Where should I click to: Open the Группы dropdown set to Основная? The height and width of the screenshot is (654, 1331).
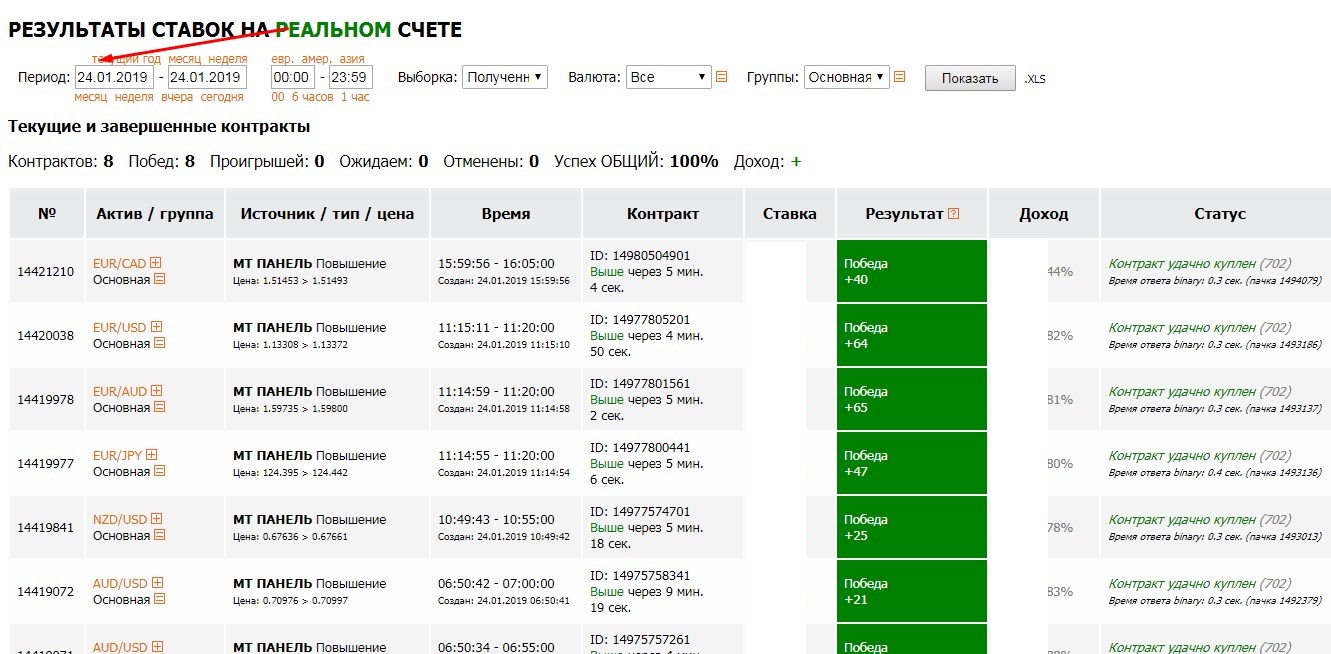coord(846,77)
